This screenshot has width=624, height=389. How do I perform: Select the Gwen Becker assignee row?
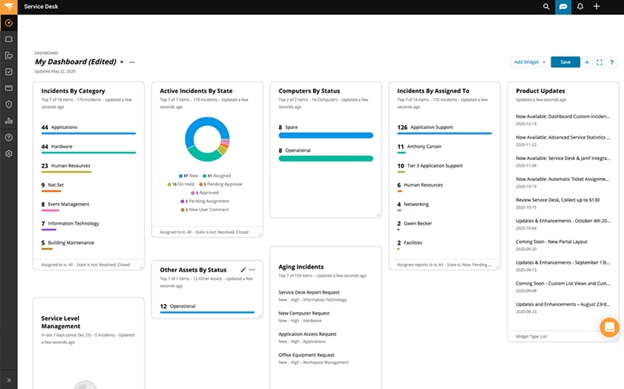[x=444, y=225]
